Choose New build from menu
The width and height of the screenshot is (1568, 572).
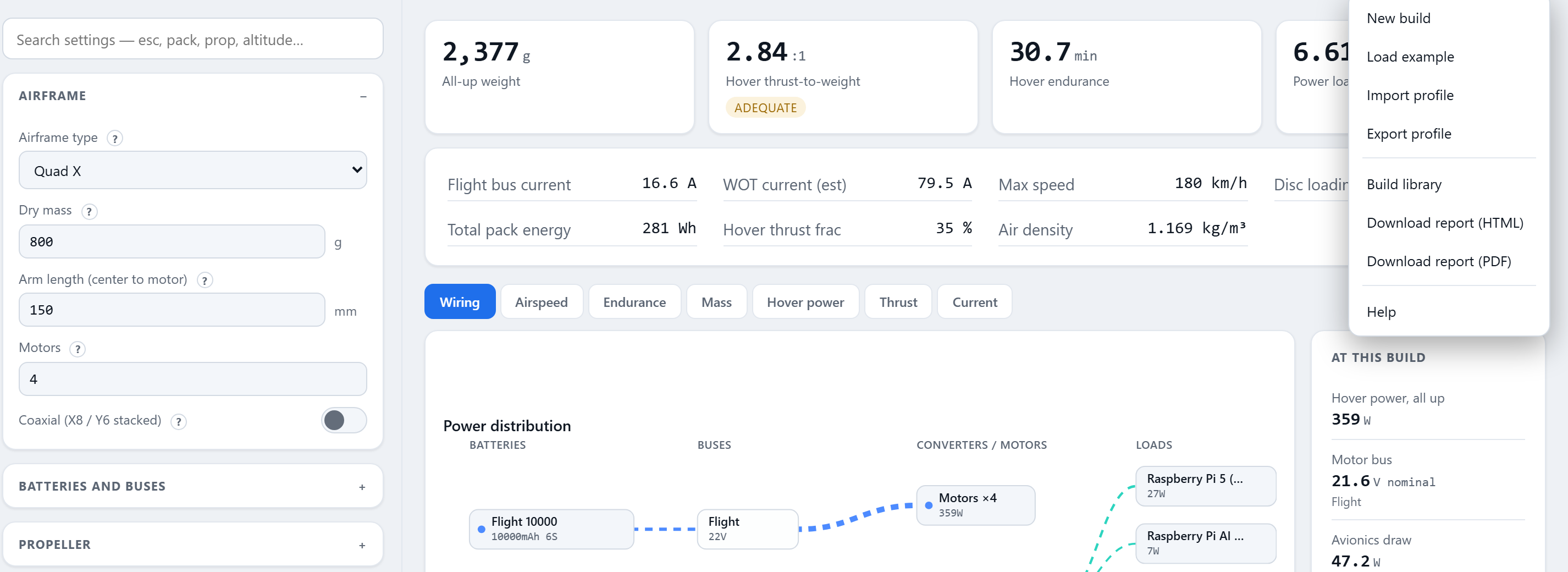[1449, 18]
